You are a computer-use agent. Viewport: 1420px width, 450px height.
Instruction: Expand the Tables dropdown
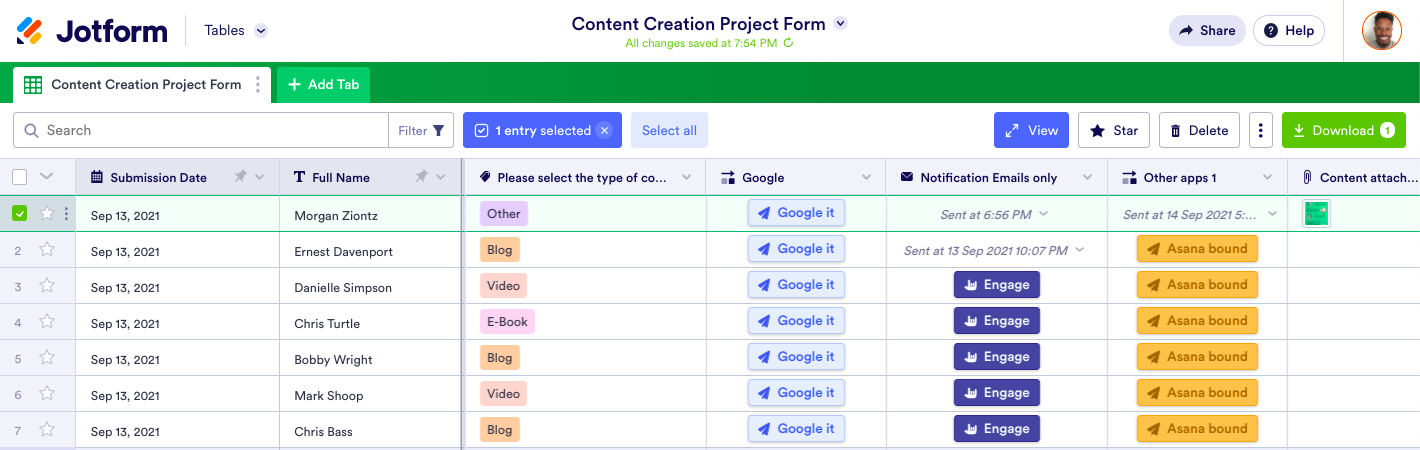(261, 31)
